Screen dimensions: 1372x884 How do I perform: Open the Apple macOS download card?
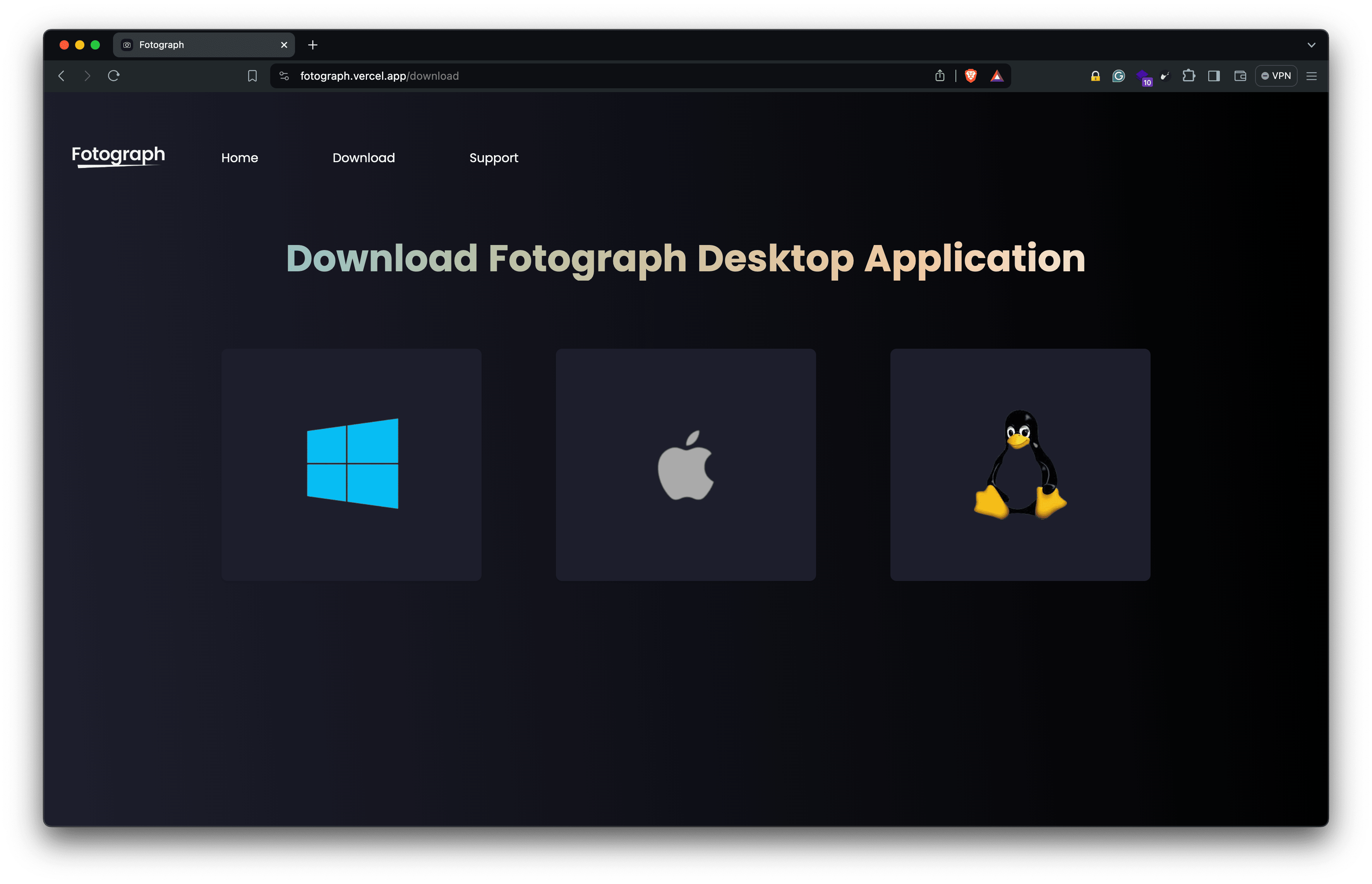coord(686,464)
